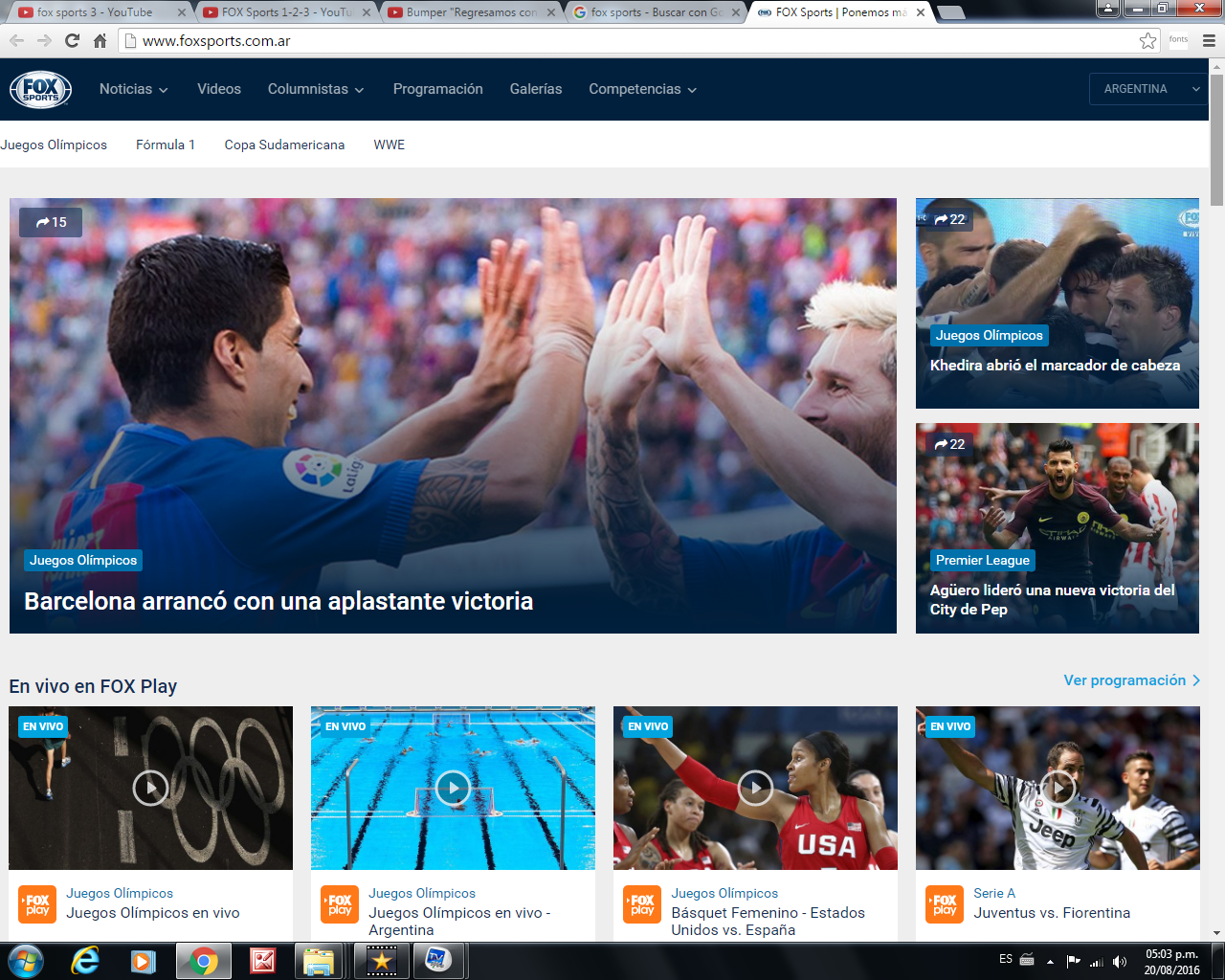Click the page scrollbar down arrow

click(1216, 933)
